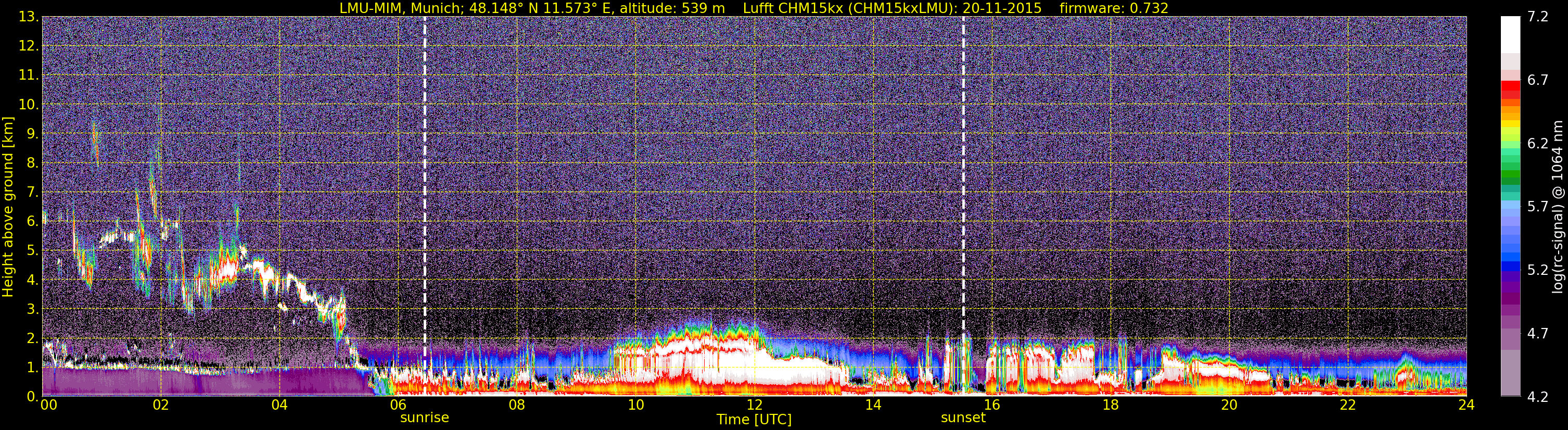Click the height axis tick label 8.
This screenshot has height=430, width=1568.
tap(32, 162)
